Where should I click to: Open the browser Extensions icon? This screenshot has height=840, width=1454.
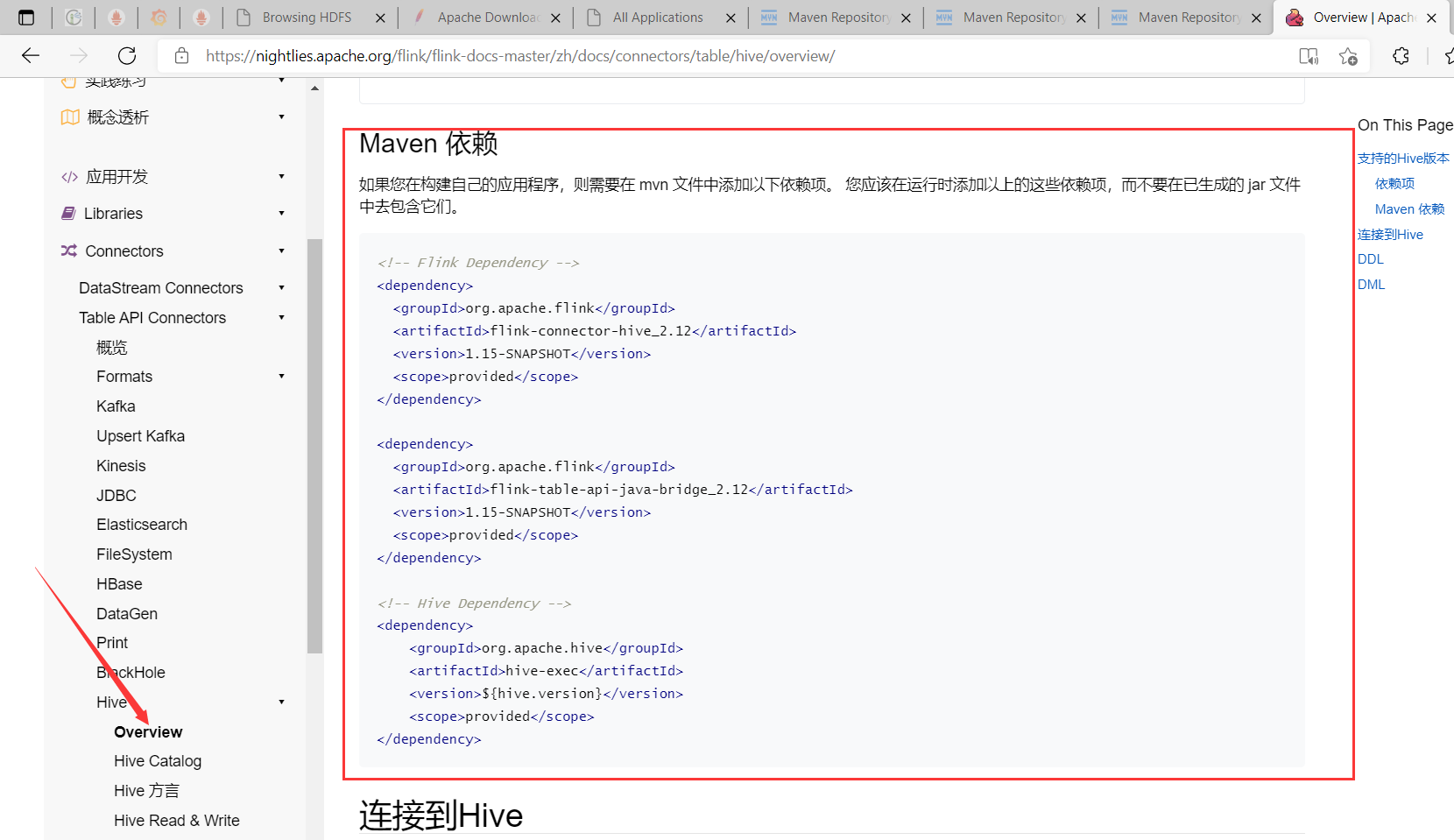pyautogui.click(x=1401, y=55)
